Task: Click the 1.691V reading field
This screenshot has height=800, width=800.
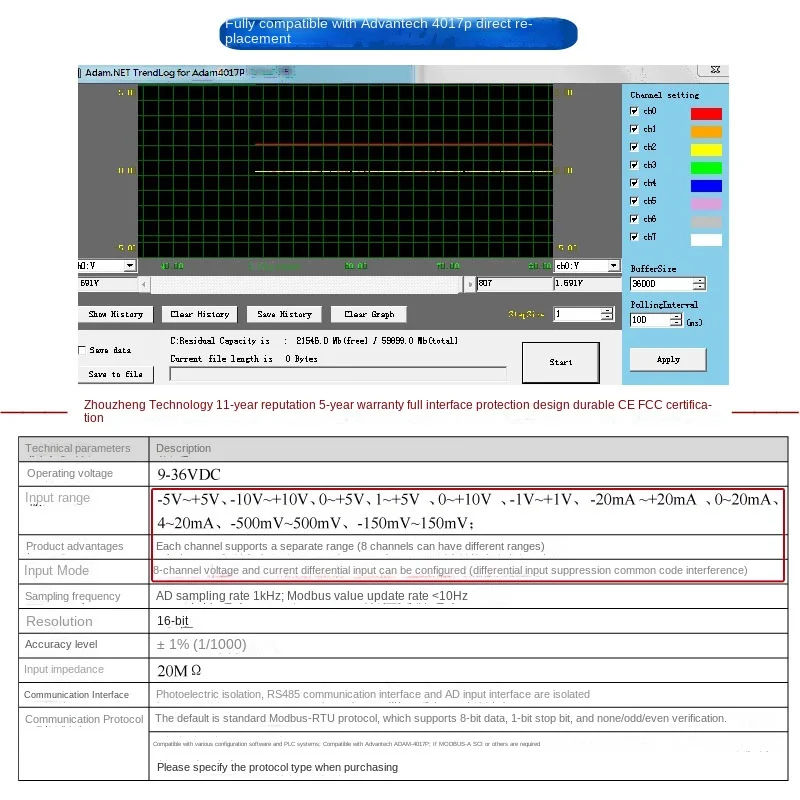Action: pyautogui.click(x=588, y=284)
